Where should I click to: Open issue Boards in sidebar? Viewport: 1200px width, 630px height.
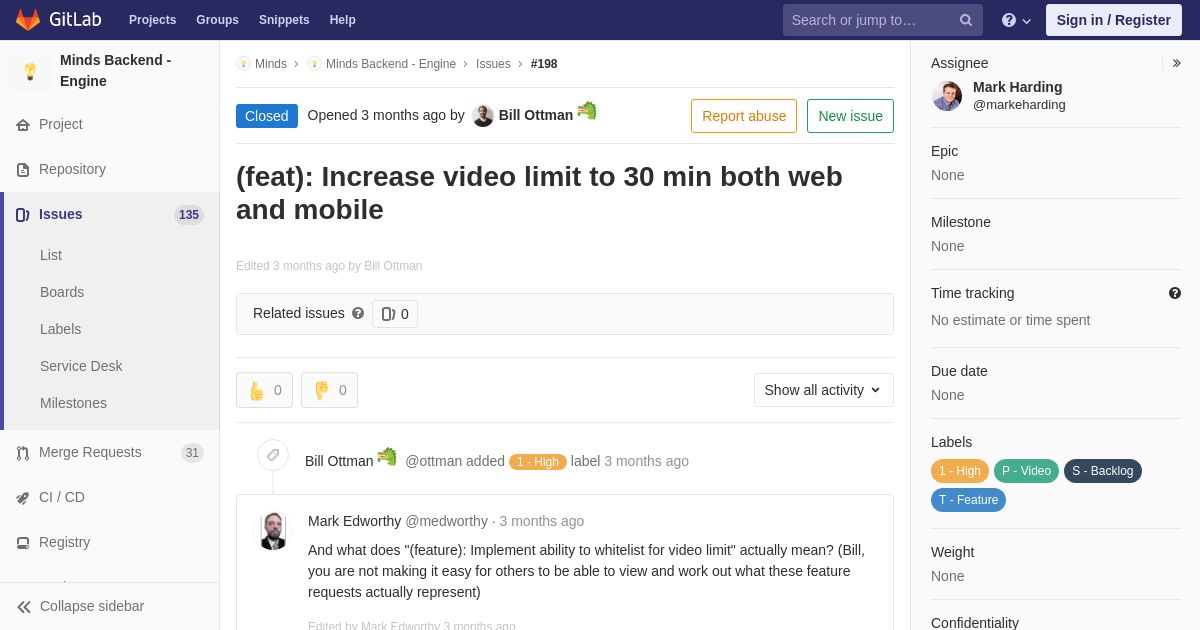coord(62,292)
